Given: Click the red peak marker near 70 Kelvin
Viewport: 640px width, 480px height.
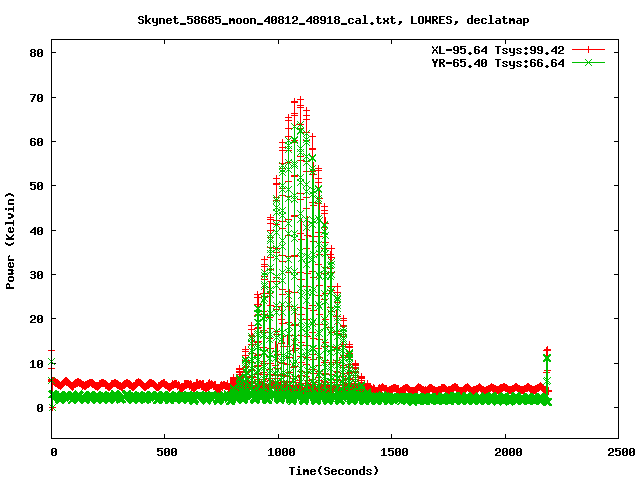Looking at the screenshot, I should [x=300, y=100].
